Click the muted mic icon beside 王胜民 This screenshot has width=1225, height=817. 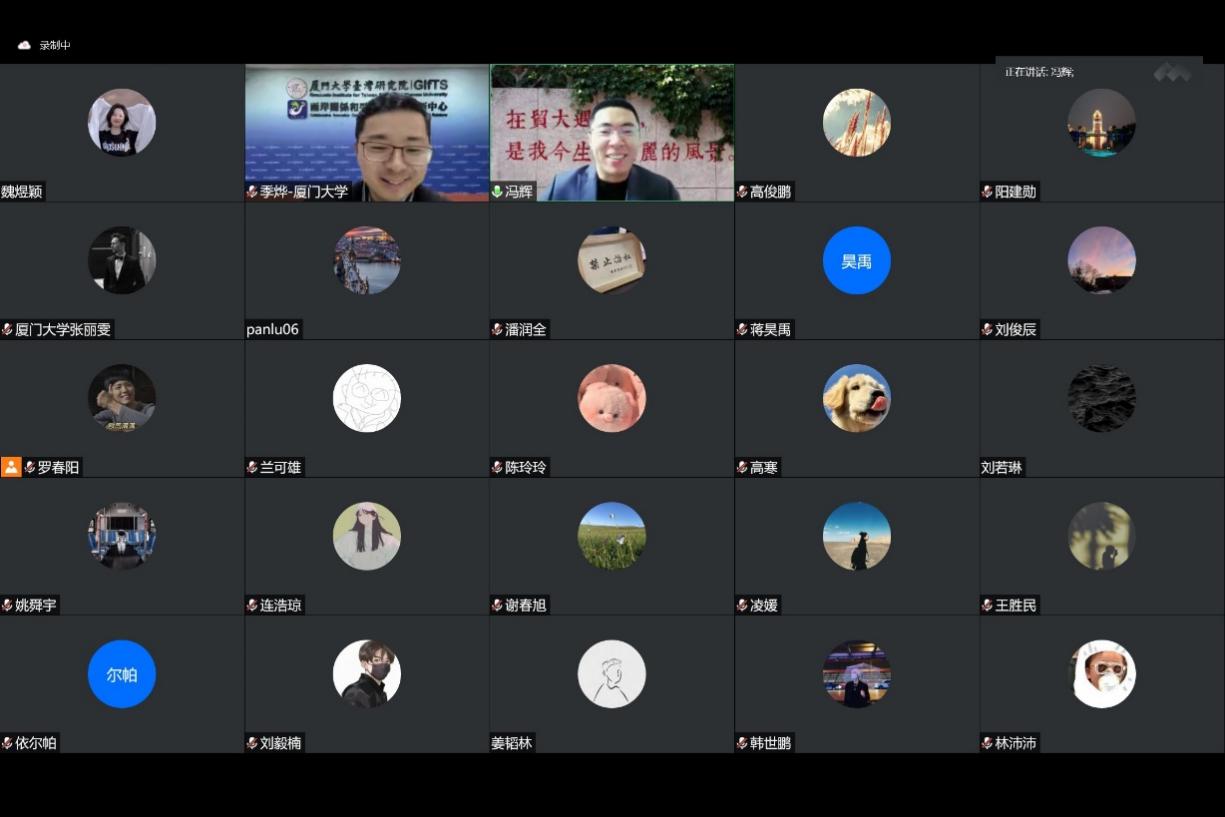click(x=987, y=605)
